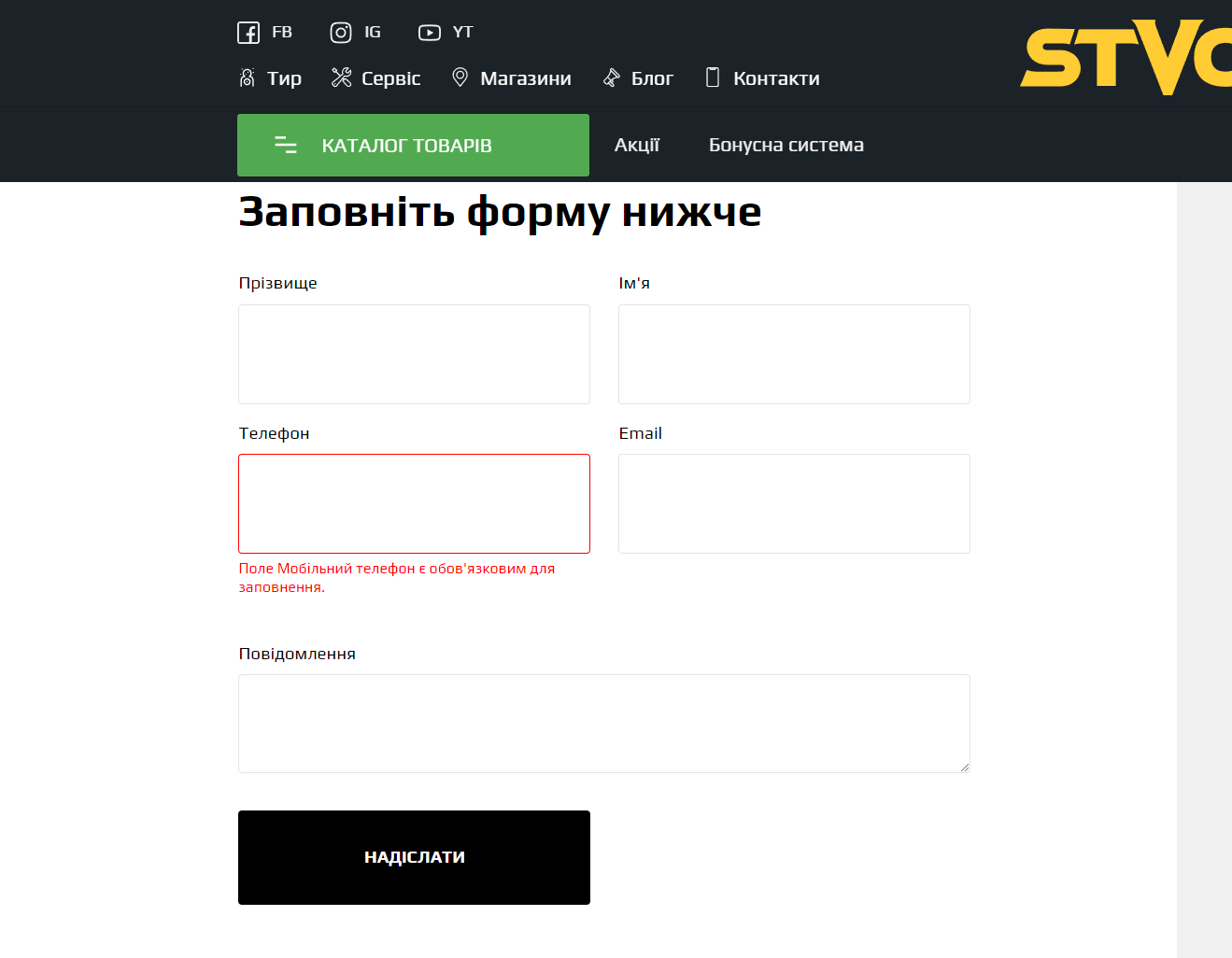Click the Facebook icon in header
This screenshot has width=1232, height=958.
coord(248,33)
